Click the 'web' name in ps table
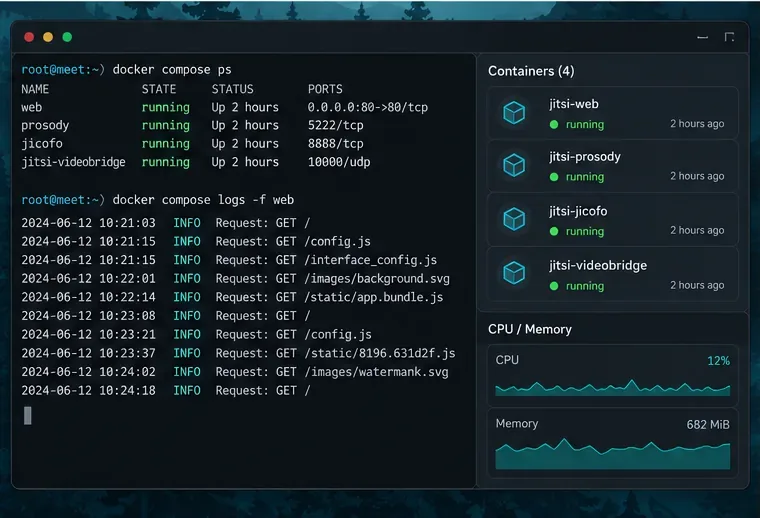Screen dimensions: 760x518 click(32, 108)
